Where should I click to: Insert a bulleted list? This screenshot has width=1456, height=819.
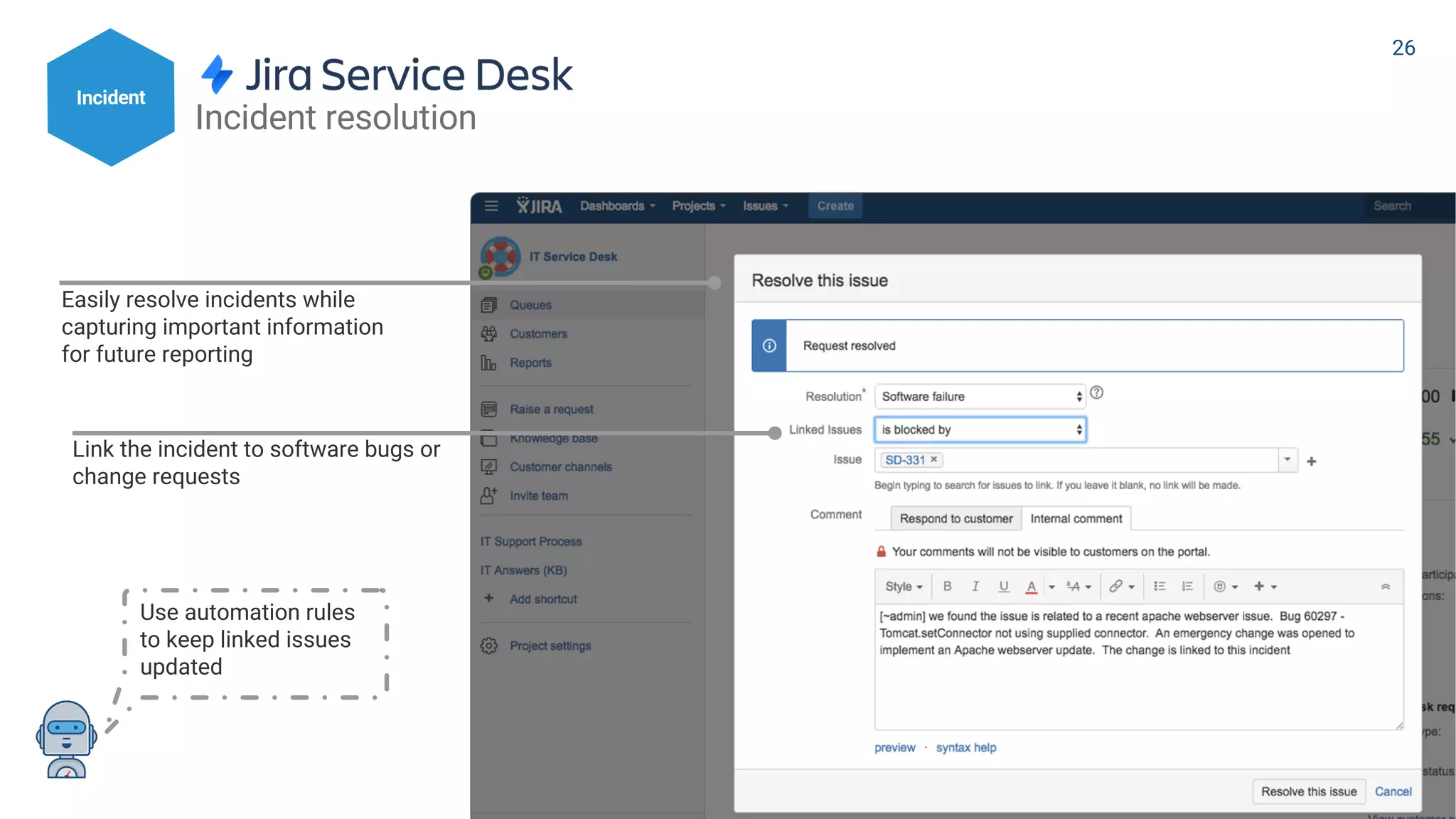click(x=1160, y=587)
